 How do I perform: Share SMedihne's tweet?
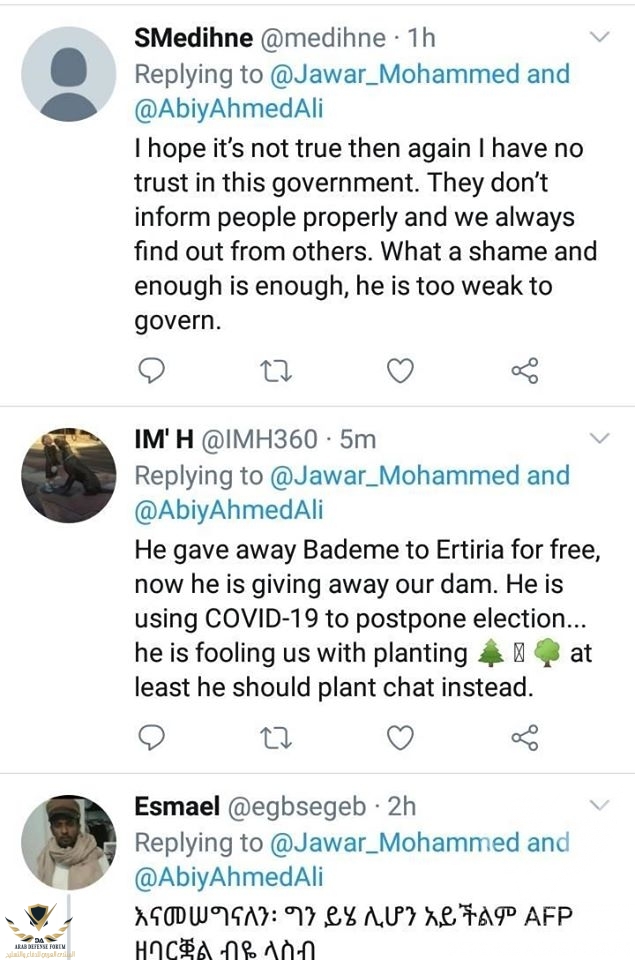coord(525,371)
